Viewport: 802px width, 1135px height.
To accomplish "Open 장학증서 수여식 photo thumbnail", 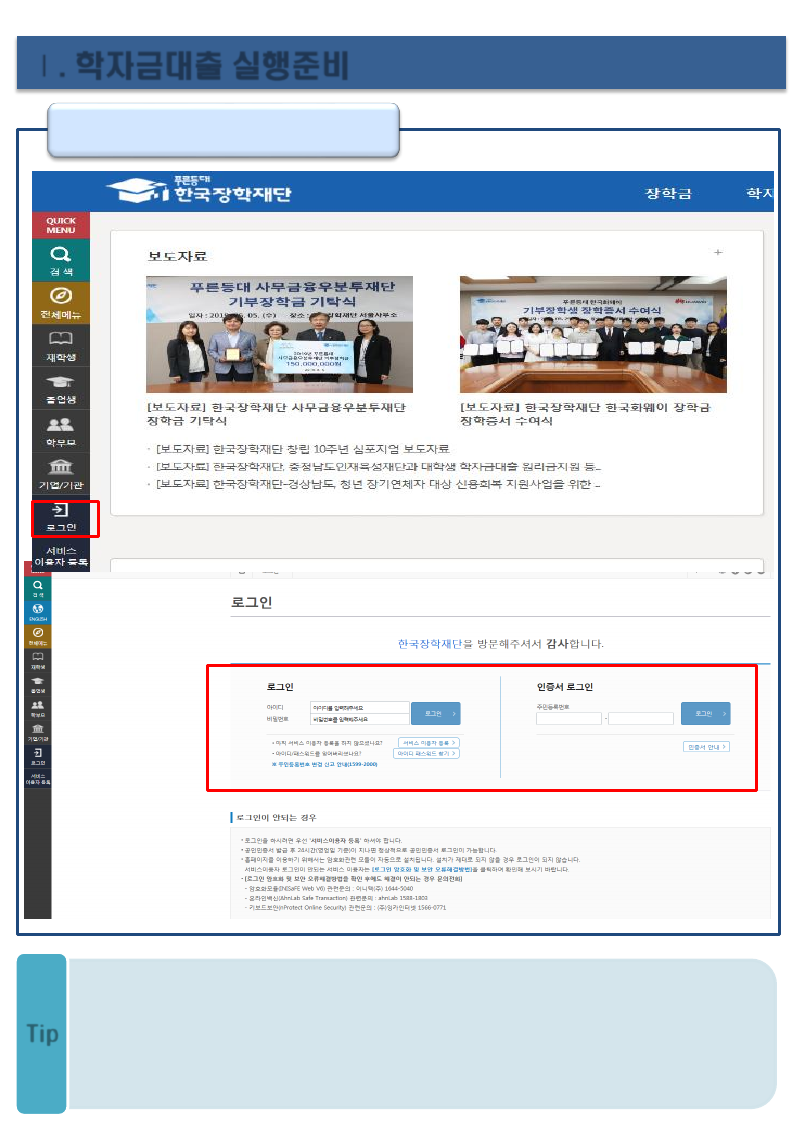I will (594, 334).
